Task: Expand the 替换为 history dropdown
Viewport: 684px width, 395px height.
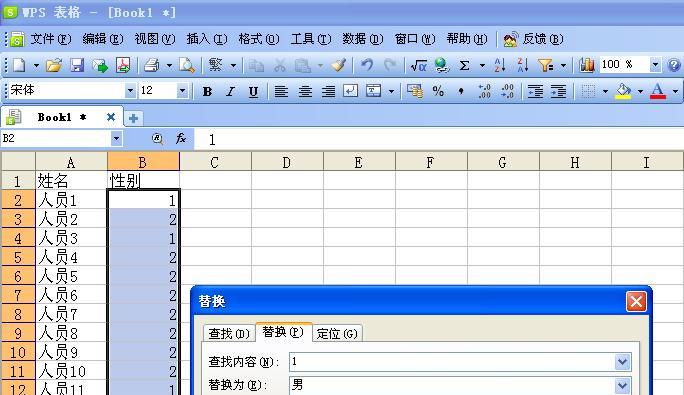Action: point(622,385)
